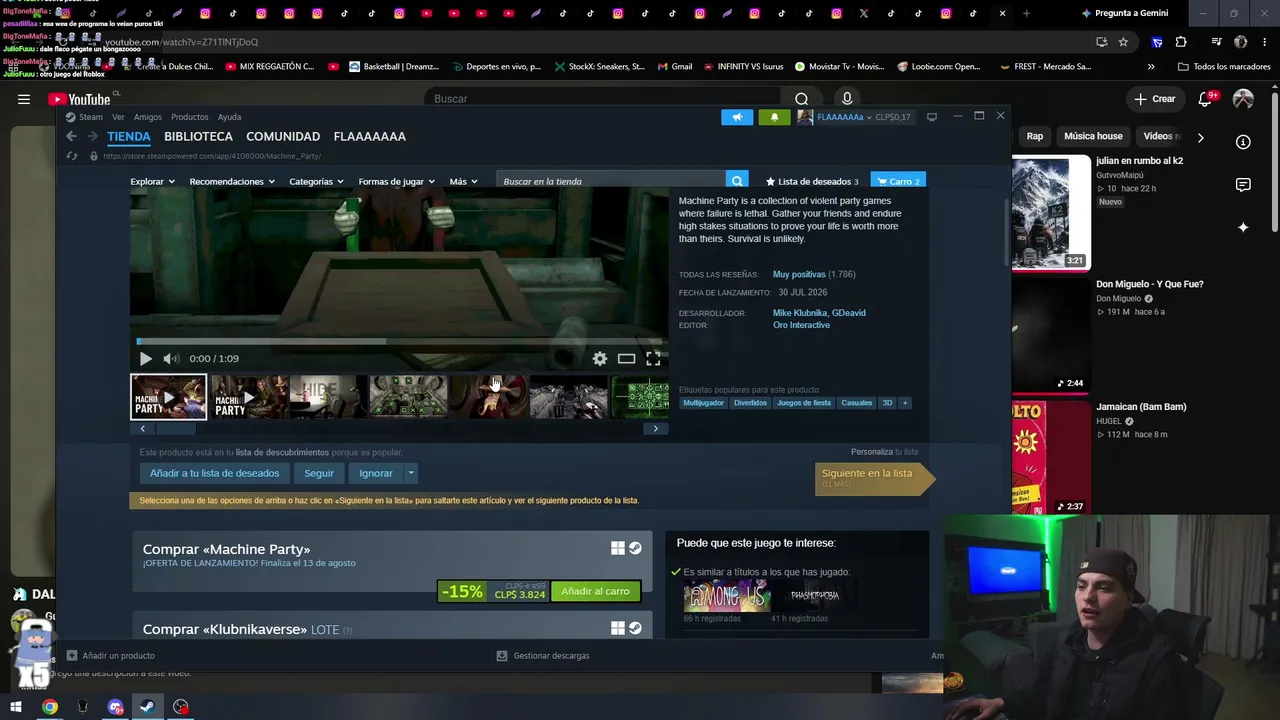
Task: Open Chrome from the taskbar
Action: point(50,707)
